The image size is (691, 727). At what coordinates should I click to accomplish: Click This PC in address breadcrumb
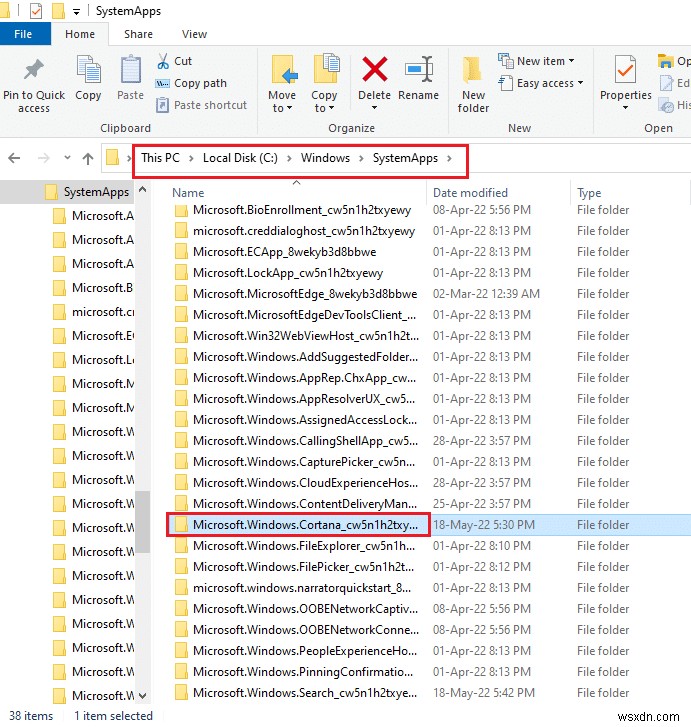[x=160, y=158]
